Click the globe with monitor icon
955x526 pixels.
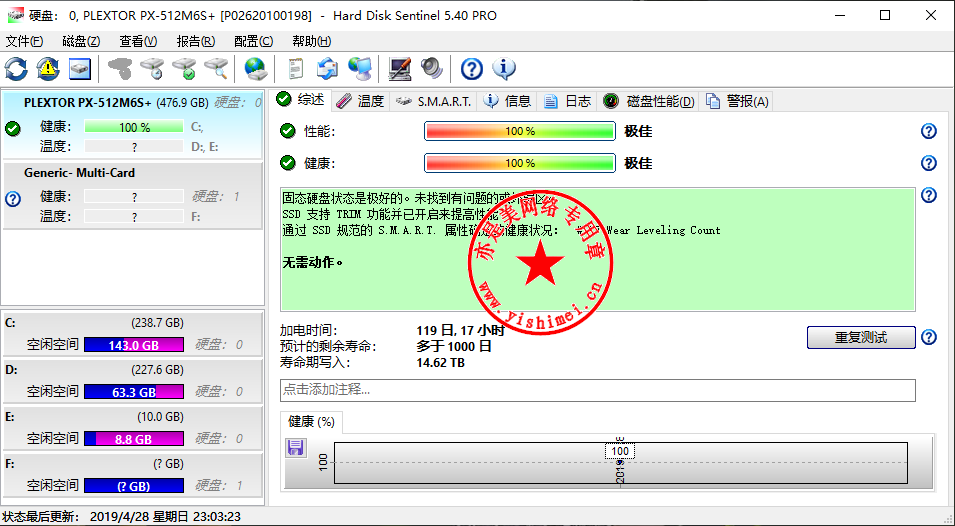tap(359, 69)
